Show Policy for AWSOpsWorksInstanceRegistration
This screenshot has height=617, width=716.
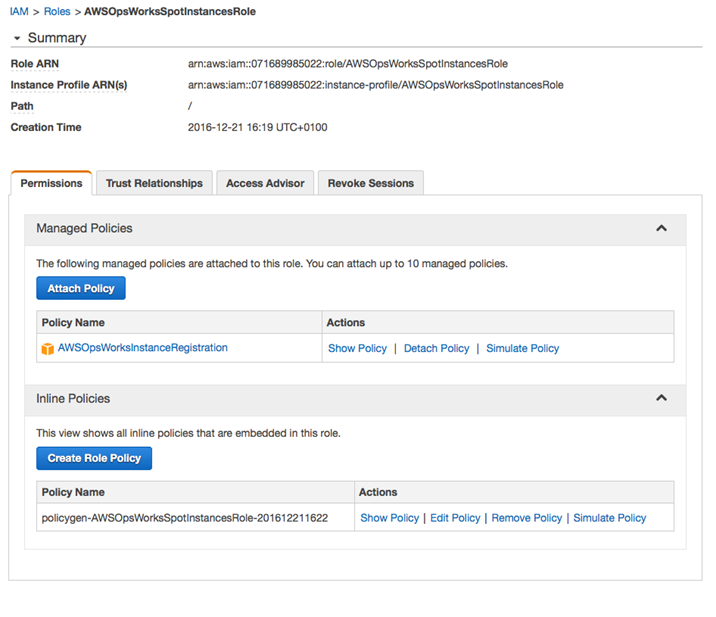(x=357, y=348)
